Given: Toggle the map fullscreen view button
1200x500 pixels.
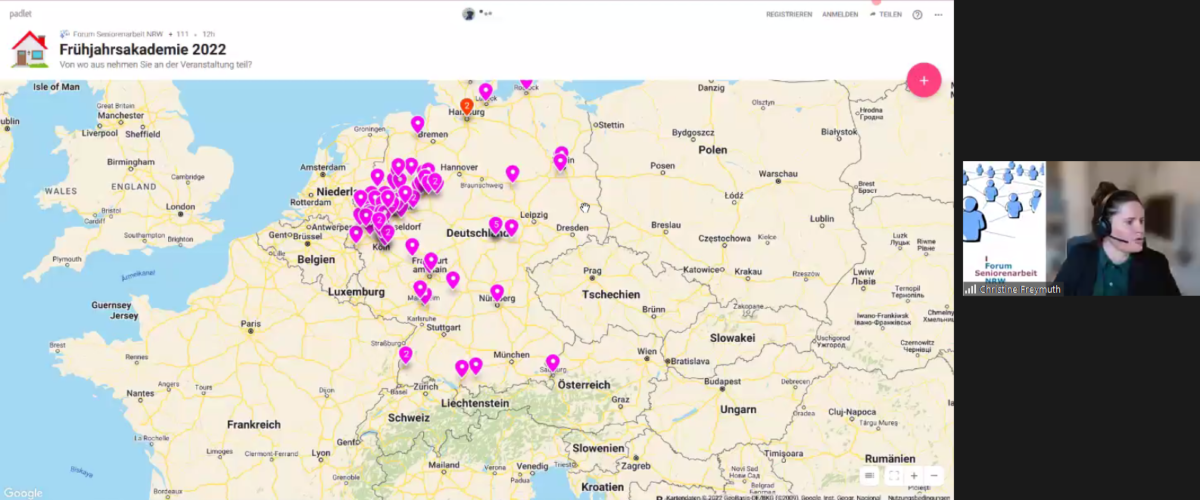Looking at the screenshot, I should 893,476.
